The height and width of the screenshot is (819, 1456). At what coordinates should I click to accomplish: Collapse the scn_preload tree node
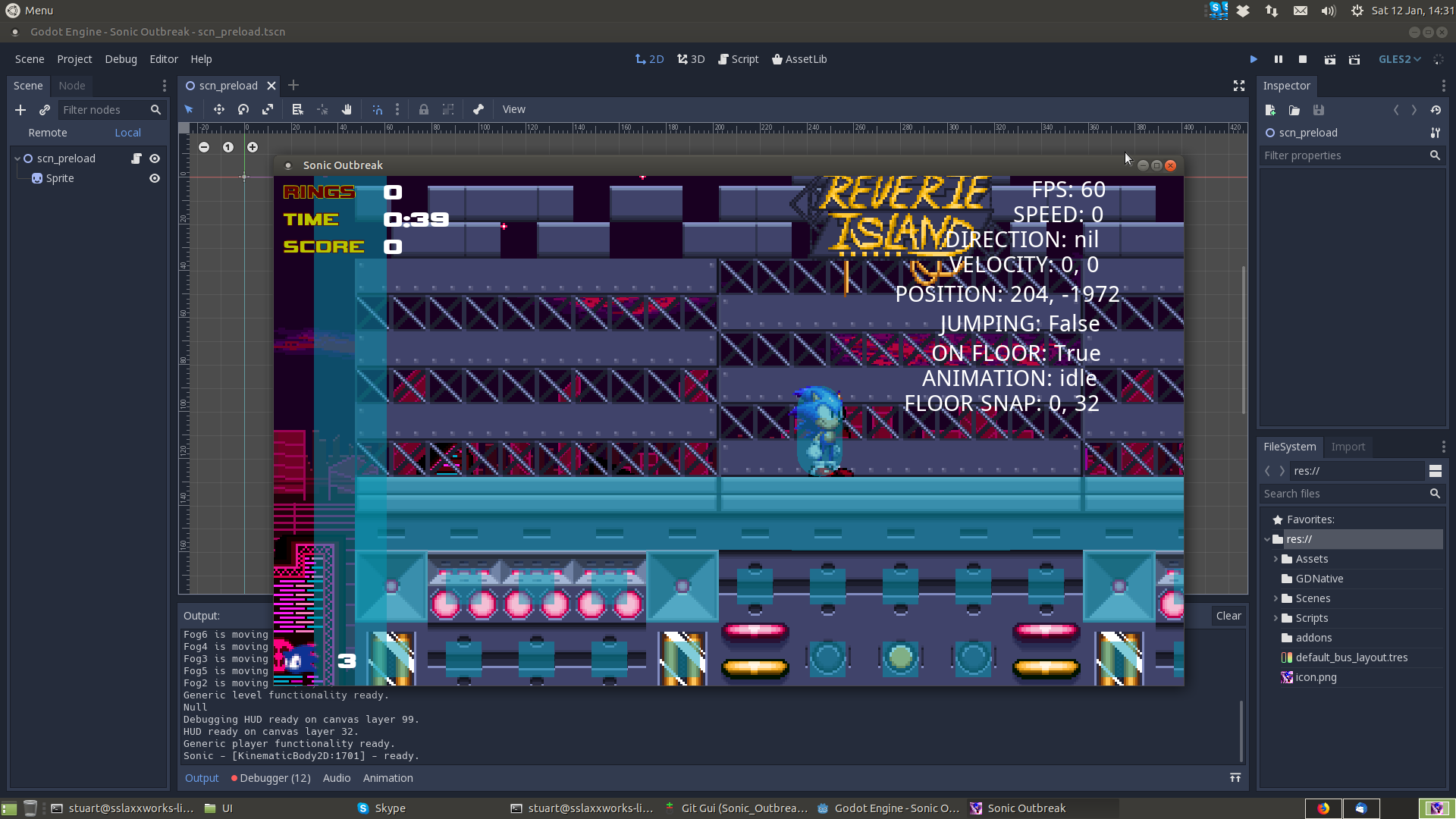pos(17,158)
